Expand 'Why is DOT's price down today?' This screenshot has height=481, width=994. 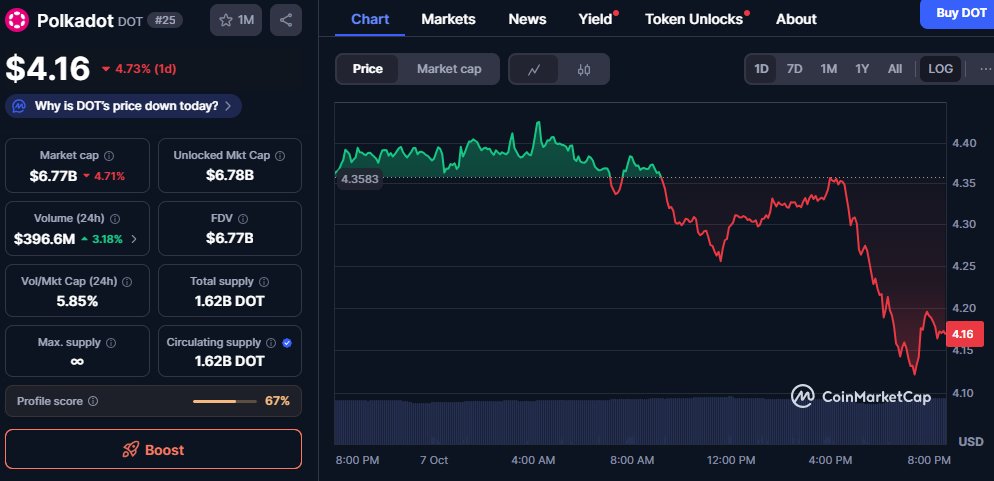124,106
